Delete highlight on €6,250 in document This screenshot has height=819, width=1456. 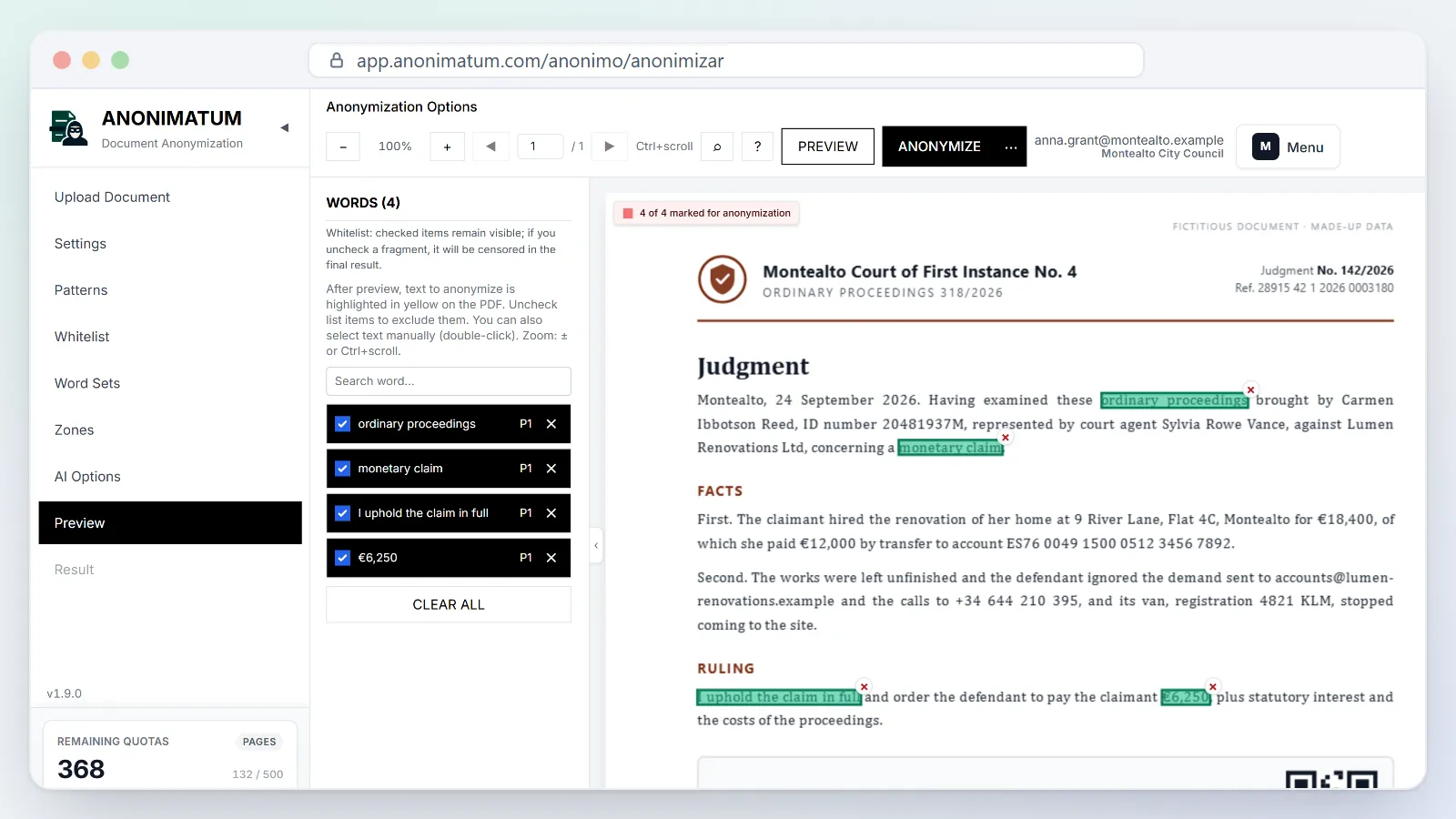(x=1213, y=687)
